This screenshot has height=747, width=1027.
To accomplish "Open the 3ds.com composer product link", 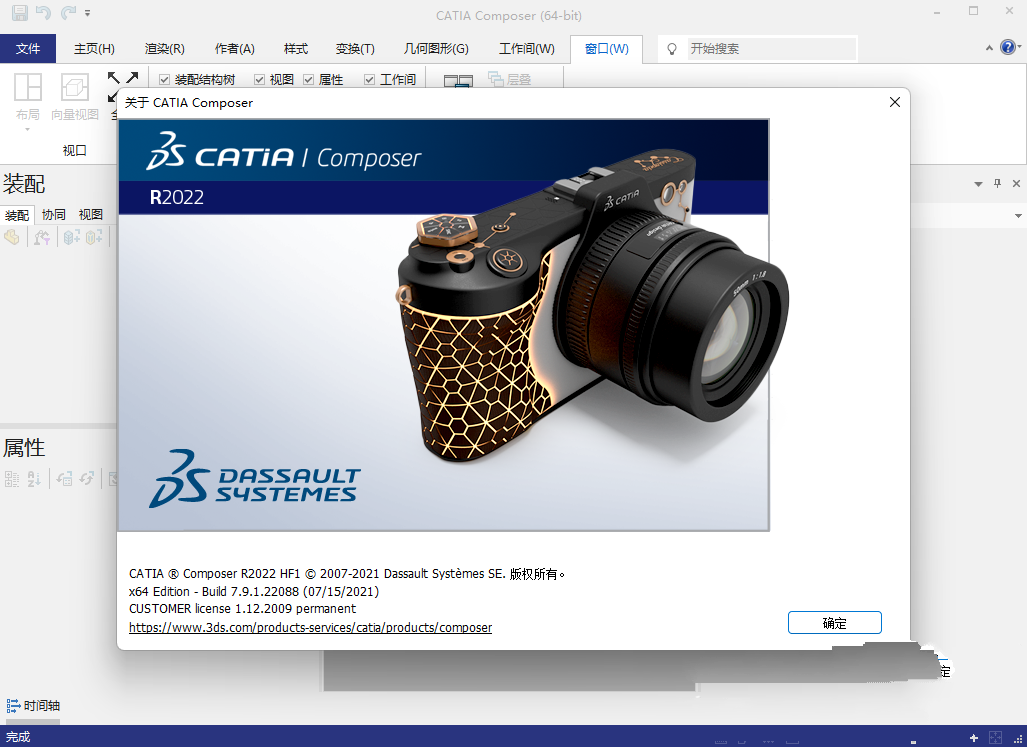I will click(x=310, y=627).
